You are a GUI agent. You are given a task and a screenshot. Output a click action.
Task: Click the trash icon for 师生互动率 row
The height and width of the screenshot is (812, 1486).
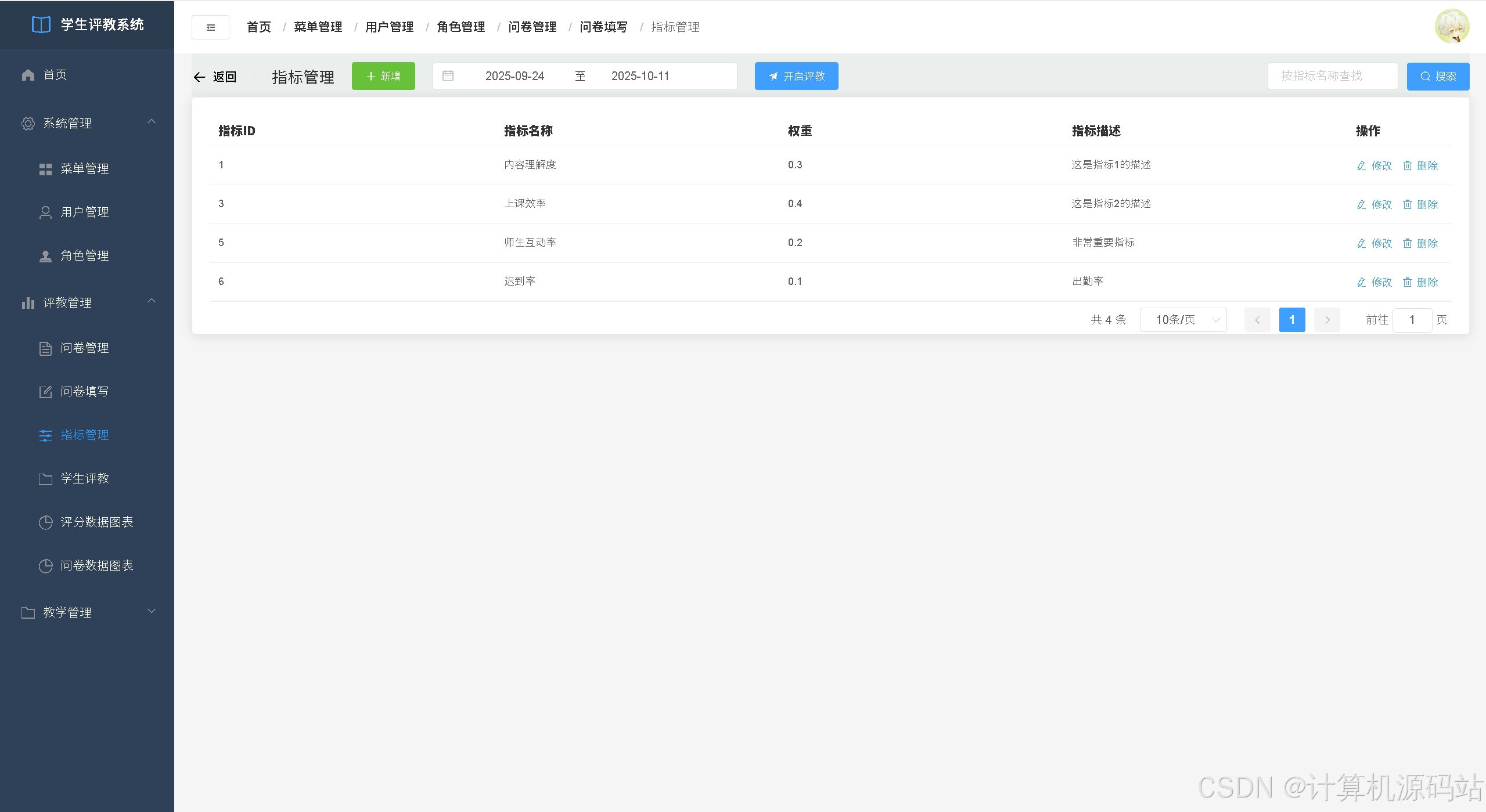1407,244
